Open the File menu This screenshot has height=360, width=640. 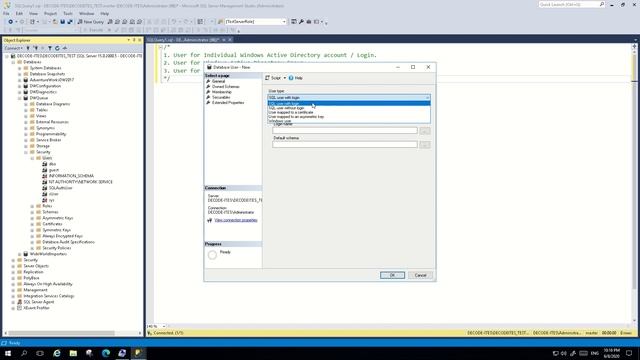(6, 13)
